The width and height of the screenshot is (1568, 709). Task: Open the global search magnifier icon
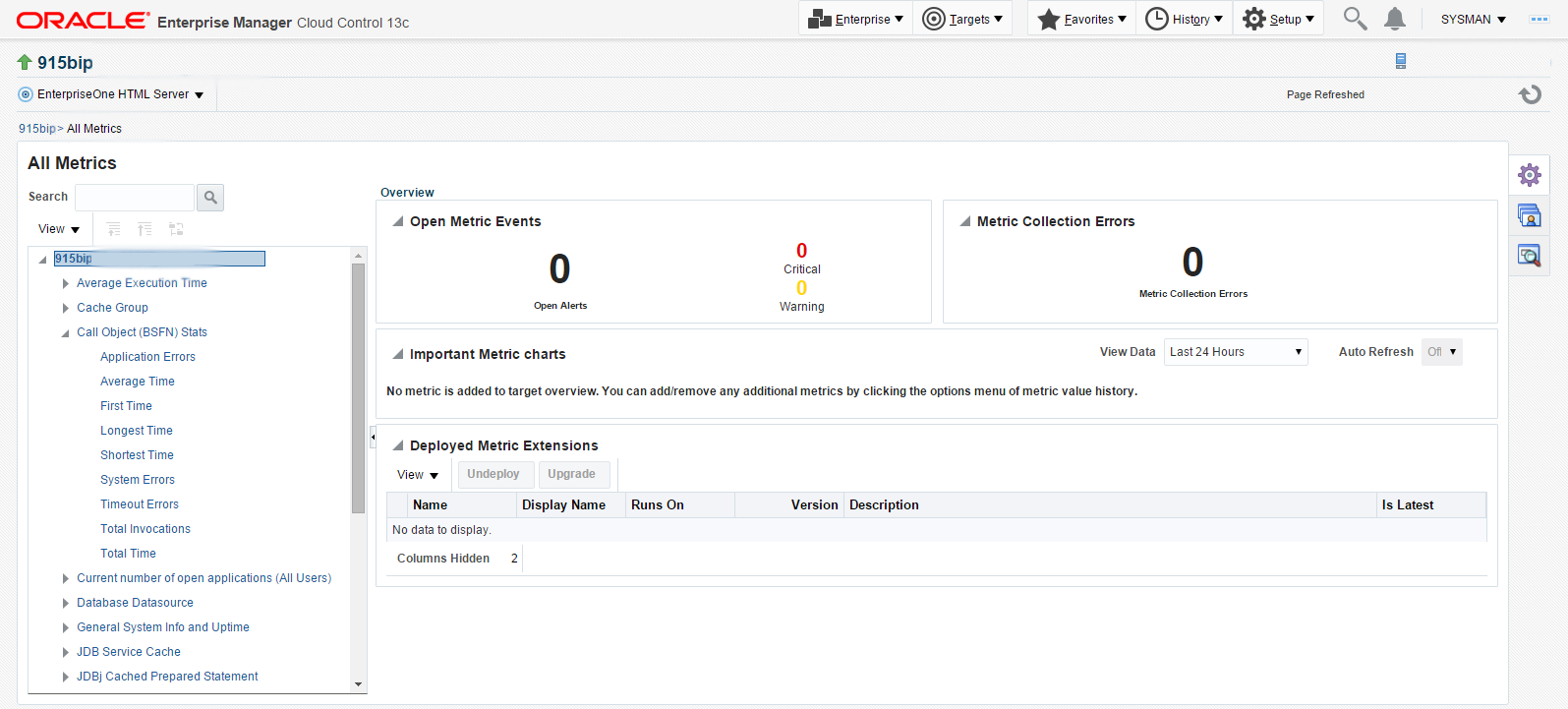click(x=1355, y=19)
